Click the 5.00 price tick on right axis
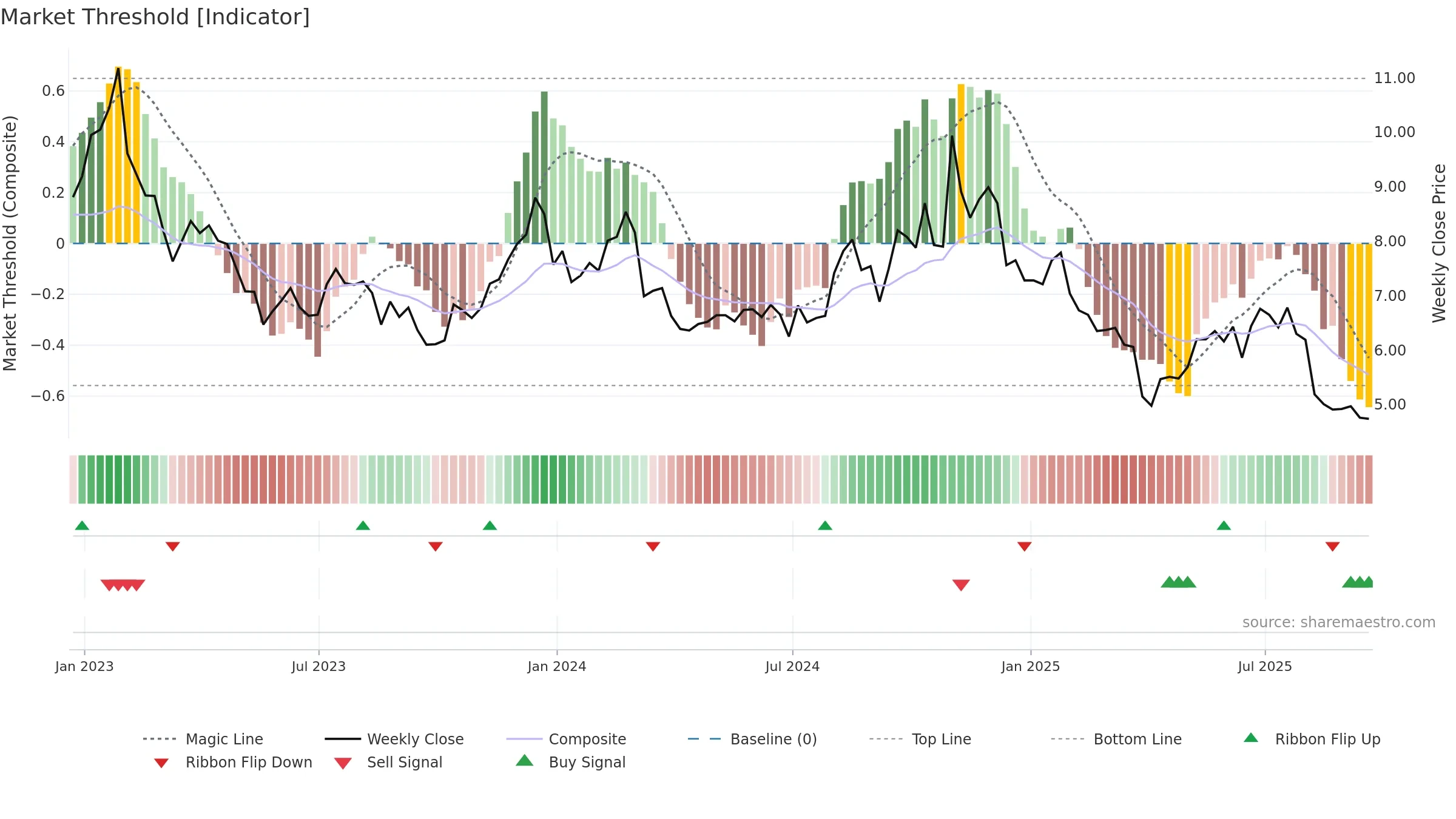1456x819 pixels. [1390, 404]
